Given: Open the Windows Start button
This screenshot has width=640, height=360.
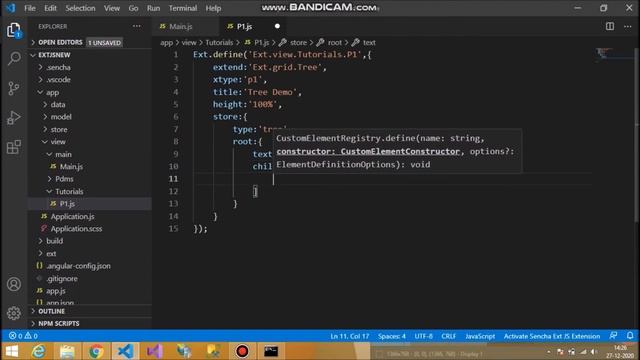Looking at the screenshot, I should [x=11, y=351].
